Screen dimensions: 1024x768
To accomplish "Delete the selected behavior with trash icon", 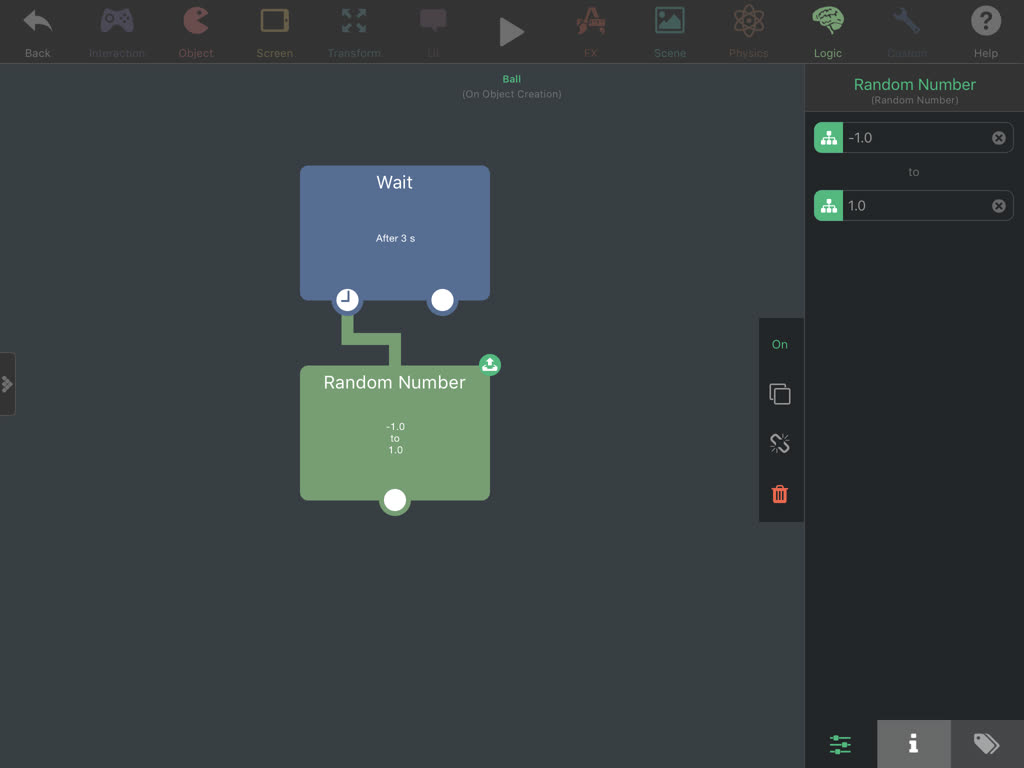I will [780, 494].
